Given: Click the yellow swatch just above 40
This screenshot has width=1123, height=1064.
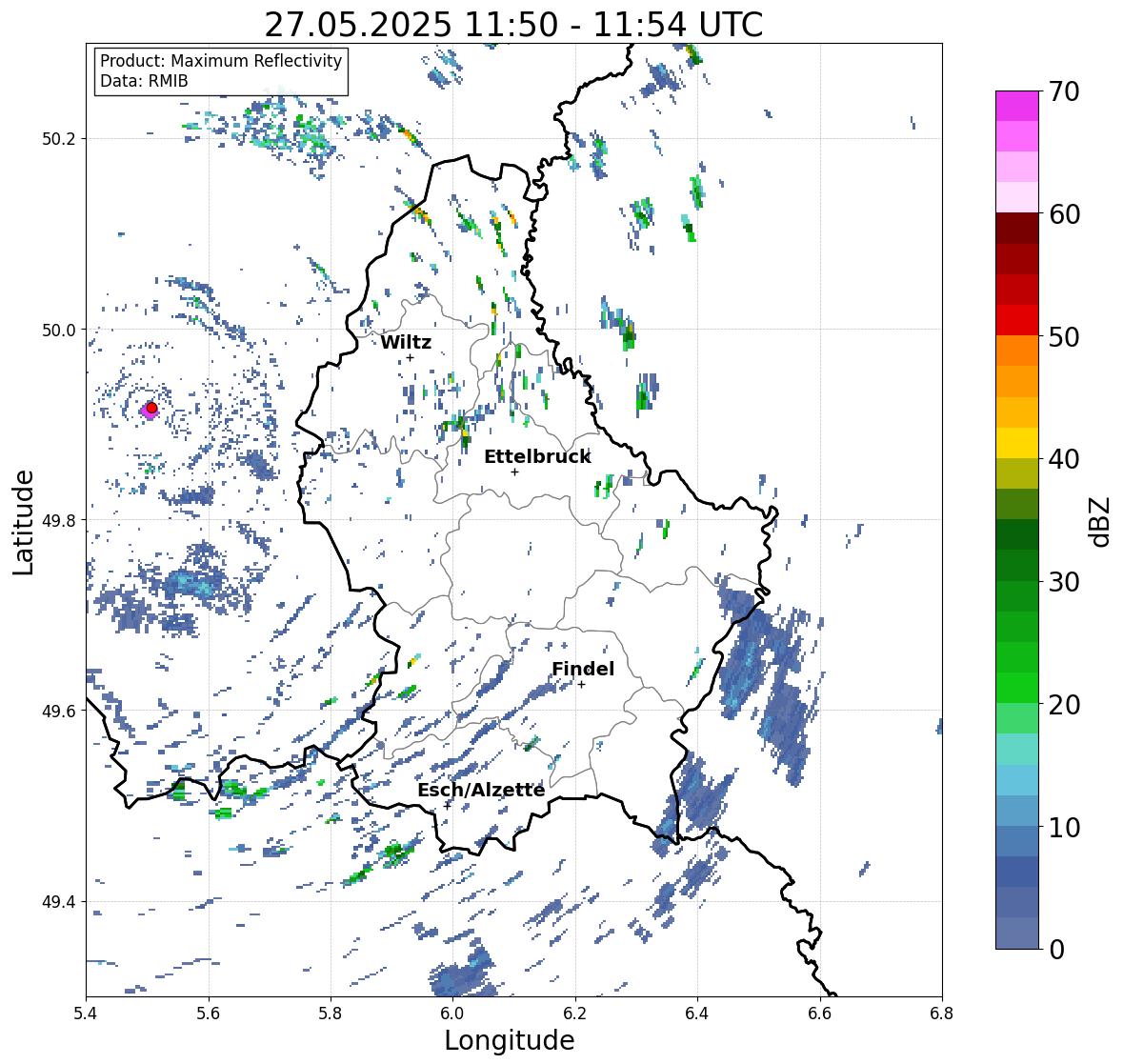Looking at the screenshot, I should click(1017, 443).
